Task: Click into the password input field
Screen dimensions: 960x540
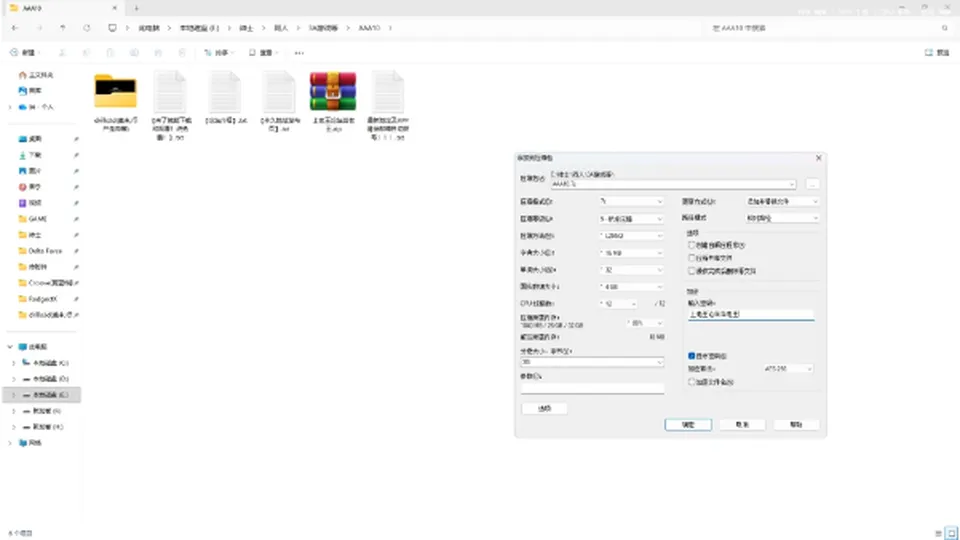Action: [751, 315]
